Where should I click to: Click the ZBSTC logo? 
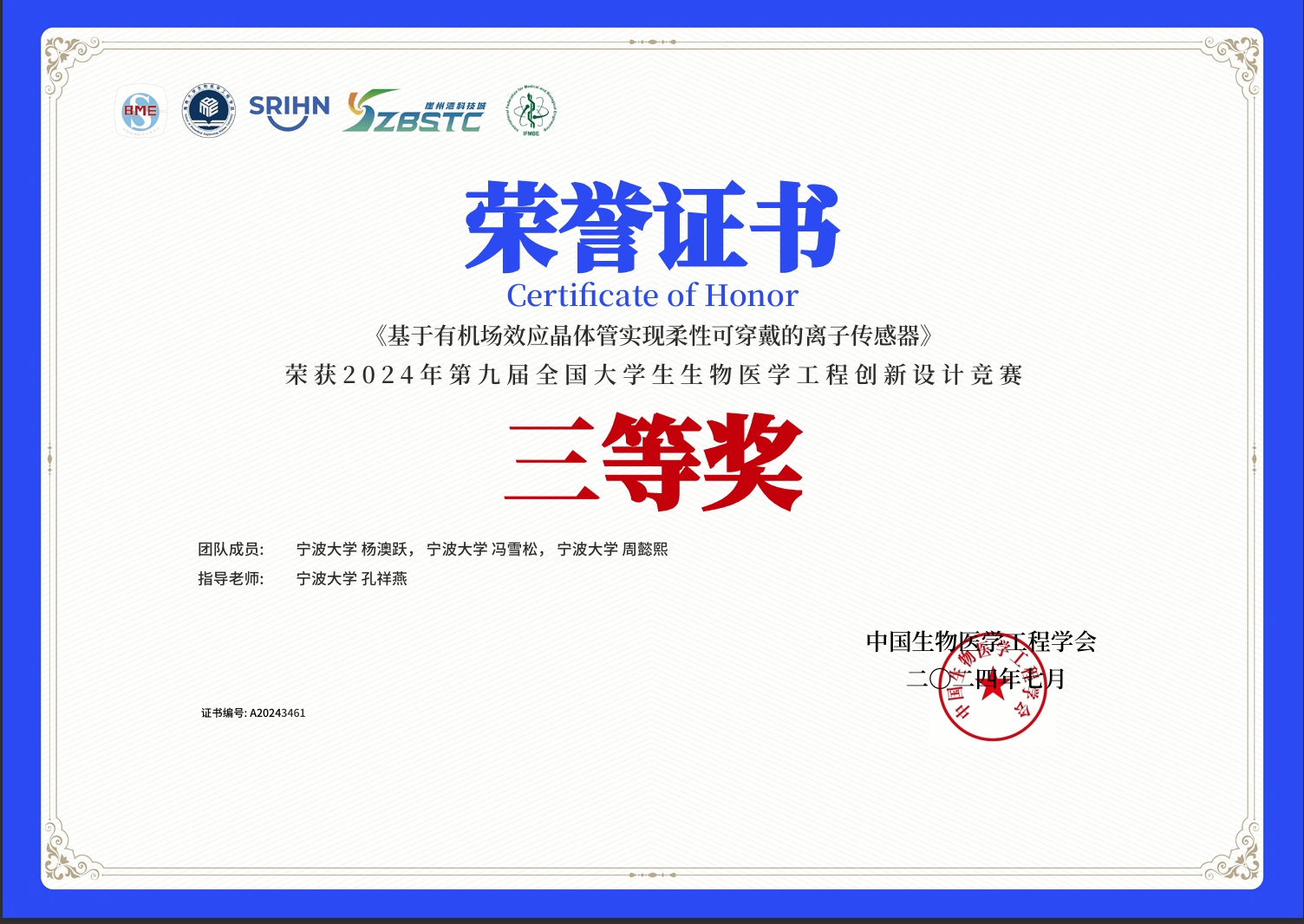(414, 112)
